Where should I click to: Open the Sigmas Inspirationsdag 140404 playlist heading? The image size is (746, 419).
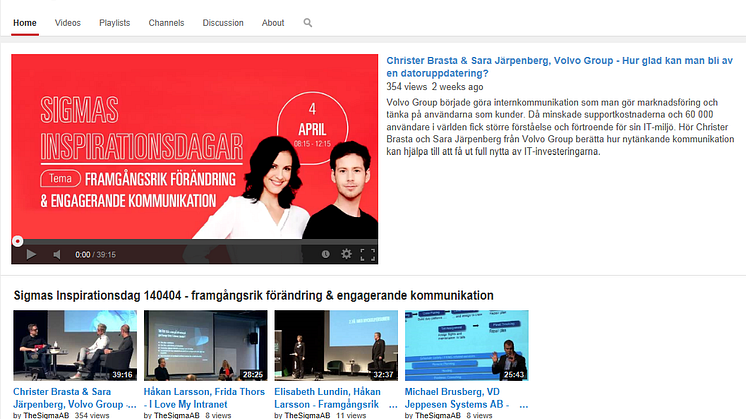pyautogui.click(x=254, y=295)
